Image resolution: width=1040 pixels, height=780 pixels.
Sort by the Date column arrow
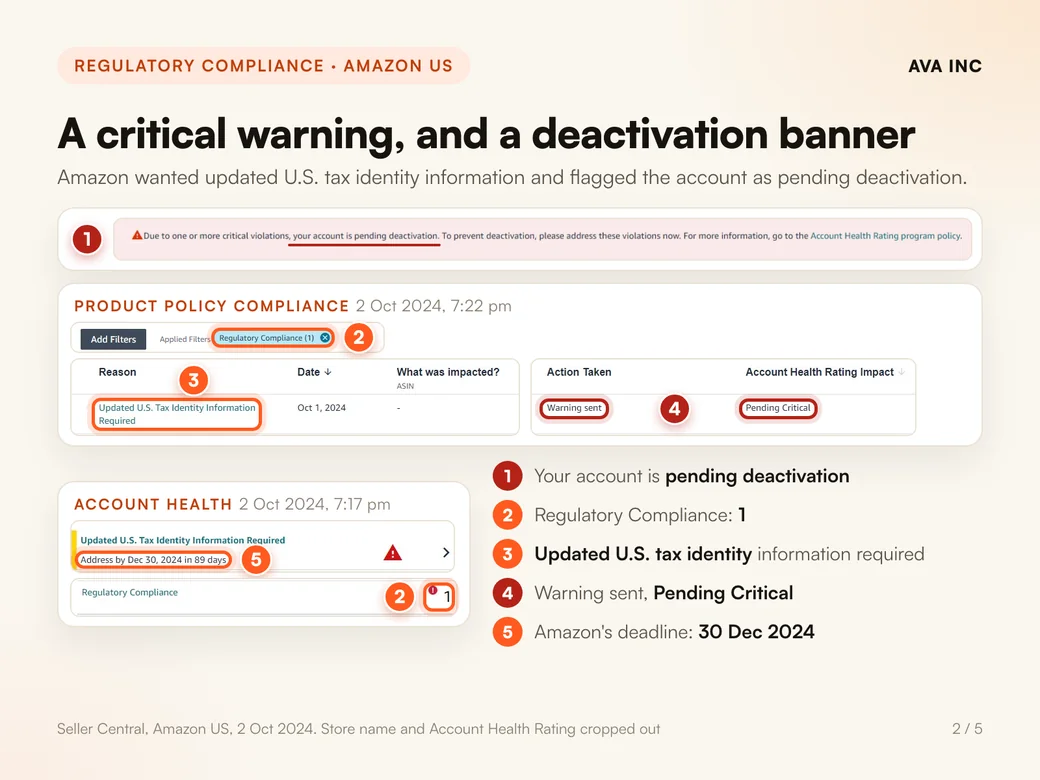pyautogui.click(x=328, y=372)
